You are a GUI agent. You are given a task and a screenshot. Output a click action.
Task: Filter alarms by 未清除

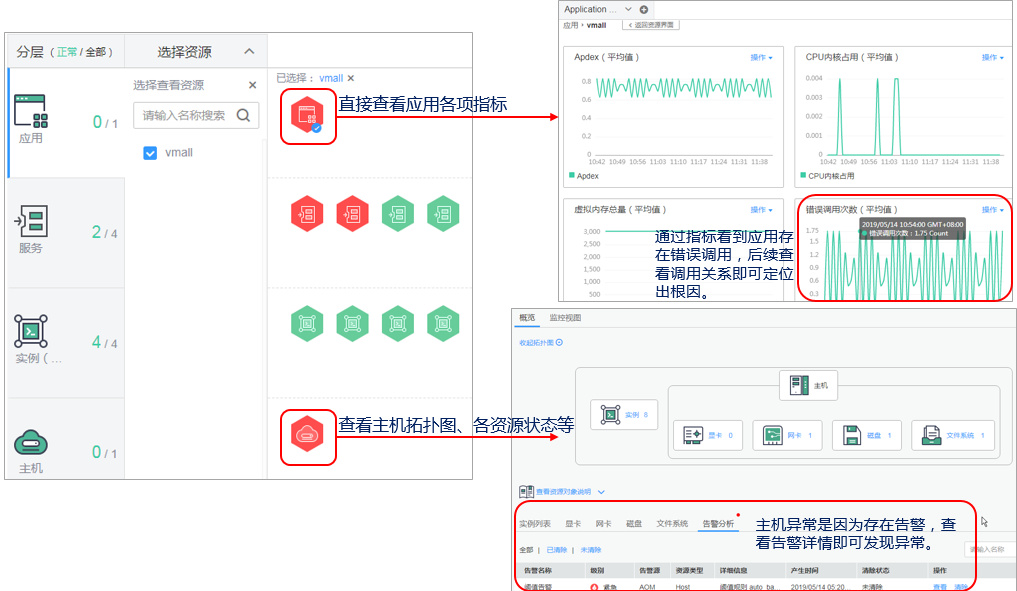pyautogui.click(x=591, y=550)
